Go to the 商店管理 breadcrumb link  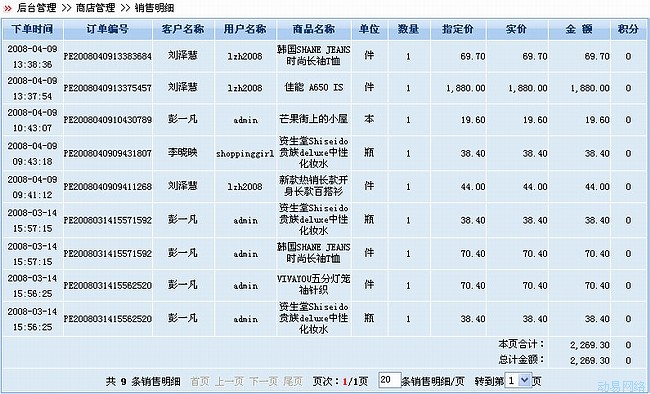(96, 7)
